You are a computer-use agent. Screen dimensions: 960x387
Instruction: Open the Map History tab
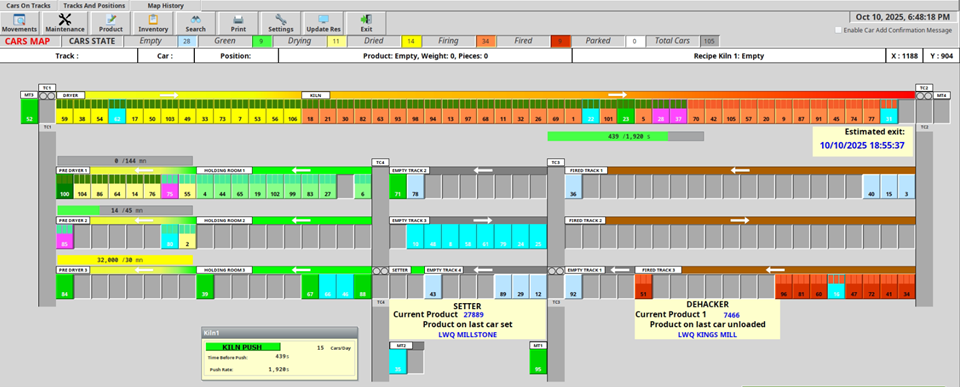pos(165,6)
